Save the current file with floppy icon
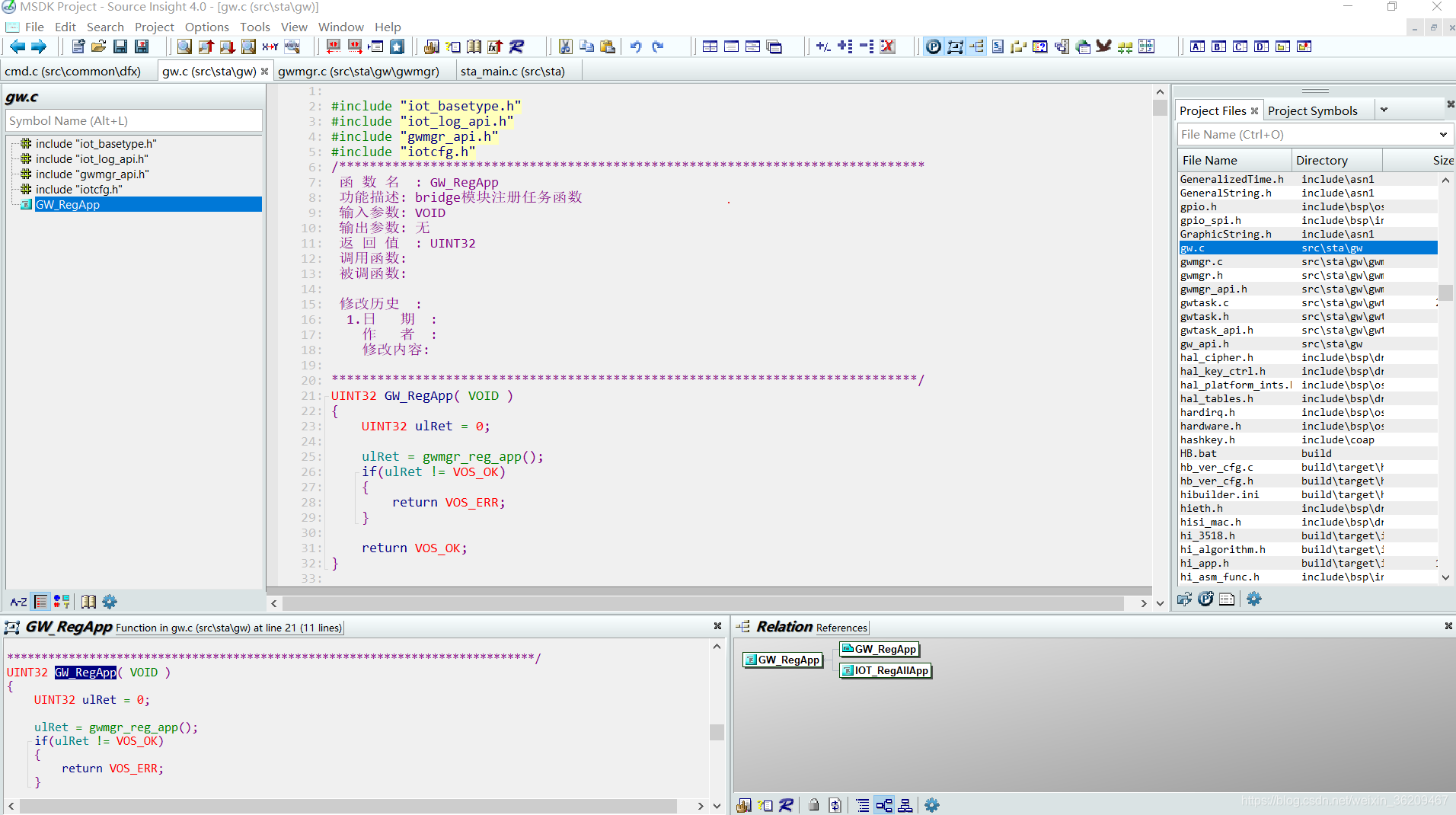1456x815 pixels. coord(120,46)
